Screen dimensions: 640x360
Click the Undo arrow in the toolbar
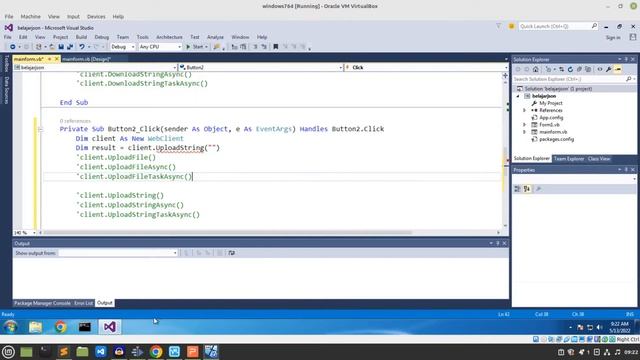[x=82, y=47]
